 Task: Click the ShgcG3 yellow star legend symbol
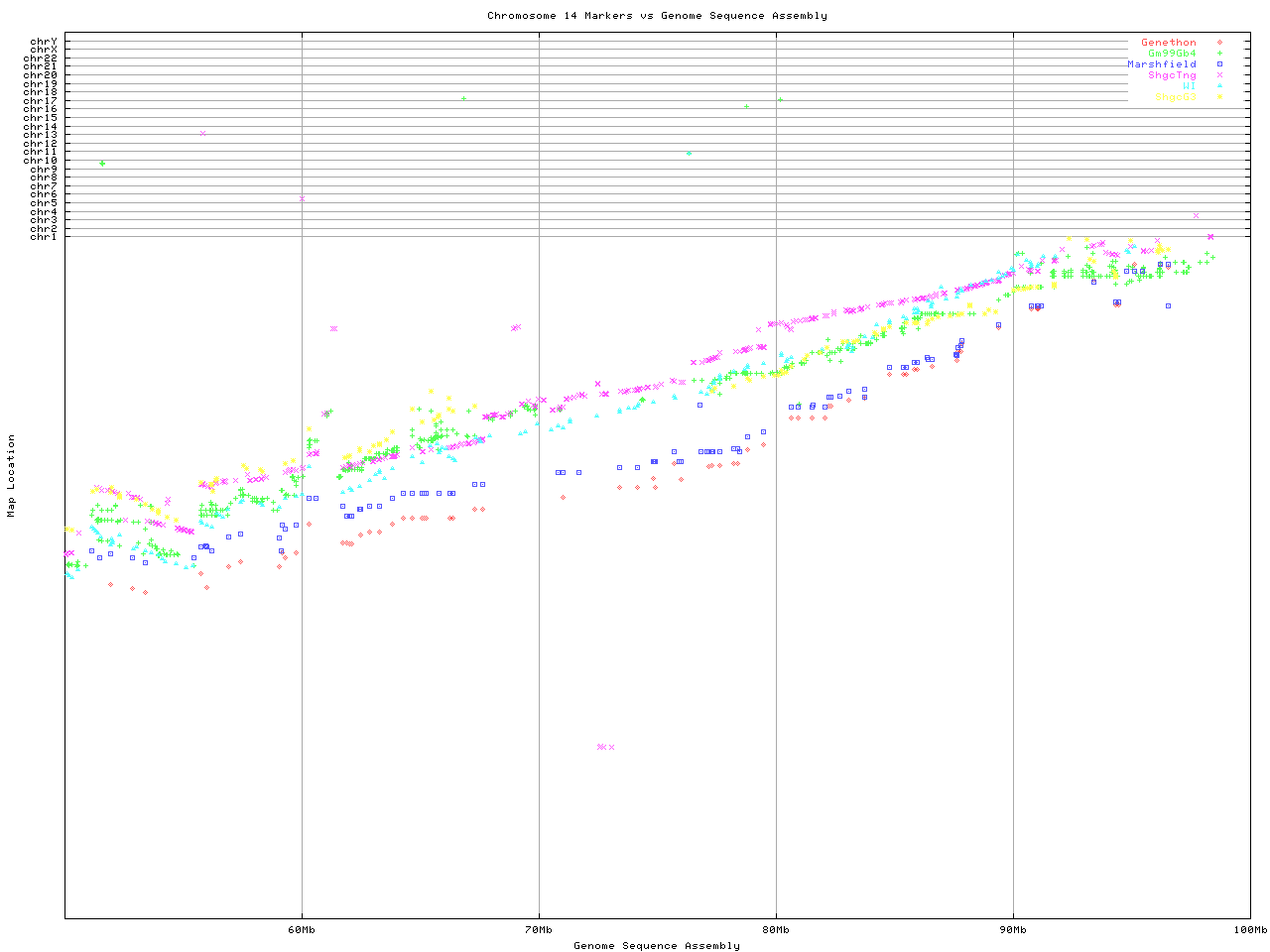pyautogui.click(x=1219, y=97)
